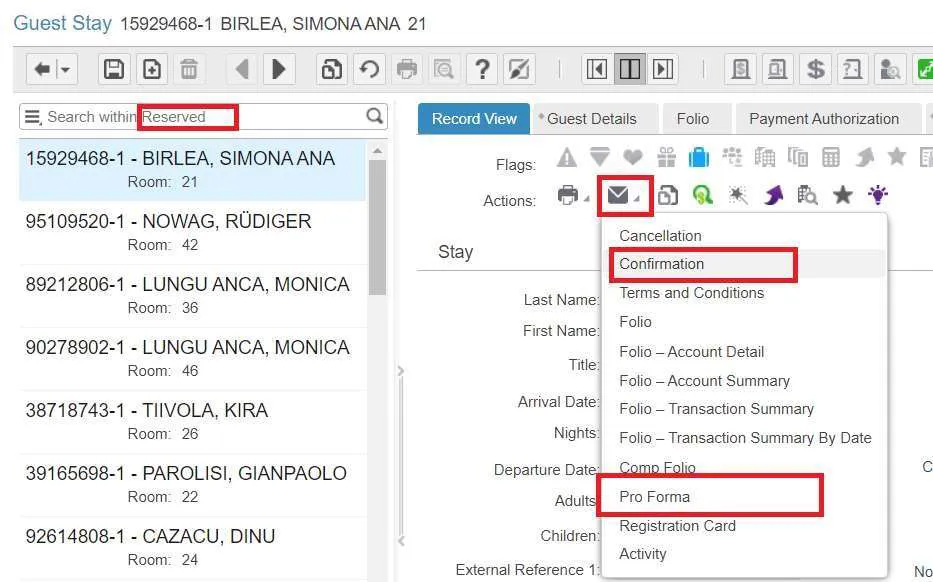This screenshot has width=933, height=582.
Task: Go to the next record with the right arrow
Action: [278, 70]
